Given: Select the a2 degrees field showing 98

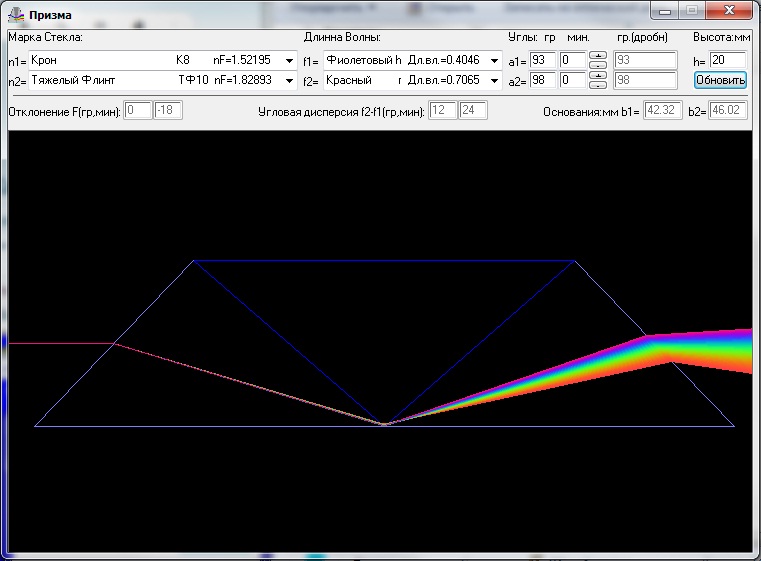Looking at the screenshot, I should click(542, 80).
